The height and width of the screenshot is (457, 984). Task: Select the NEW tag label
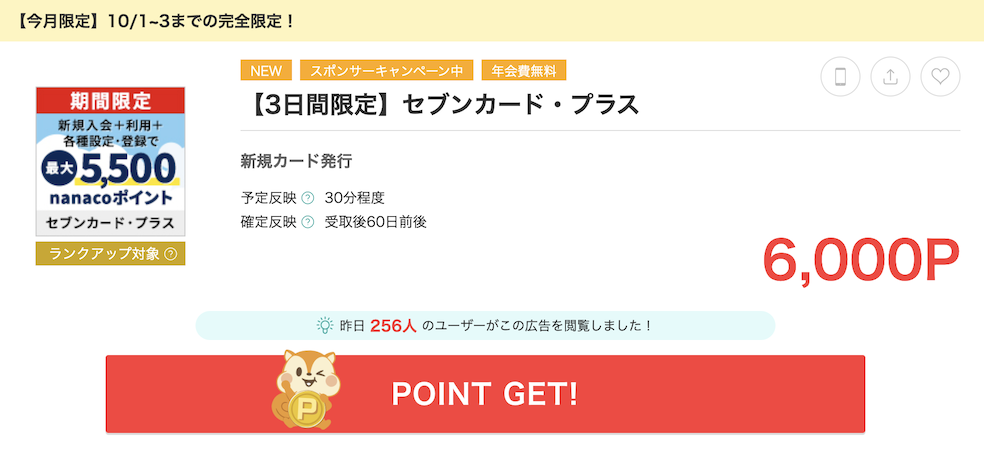point(266,71)
